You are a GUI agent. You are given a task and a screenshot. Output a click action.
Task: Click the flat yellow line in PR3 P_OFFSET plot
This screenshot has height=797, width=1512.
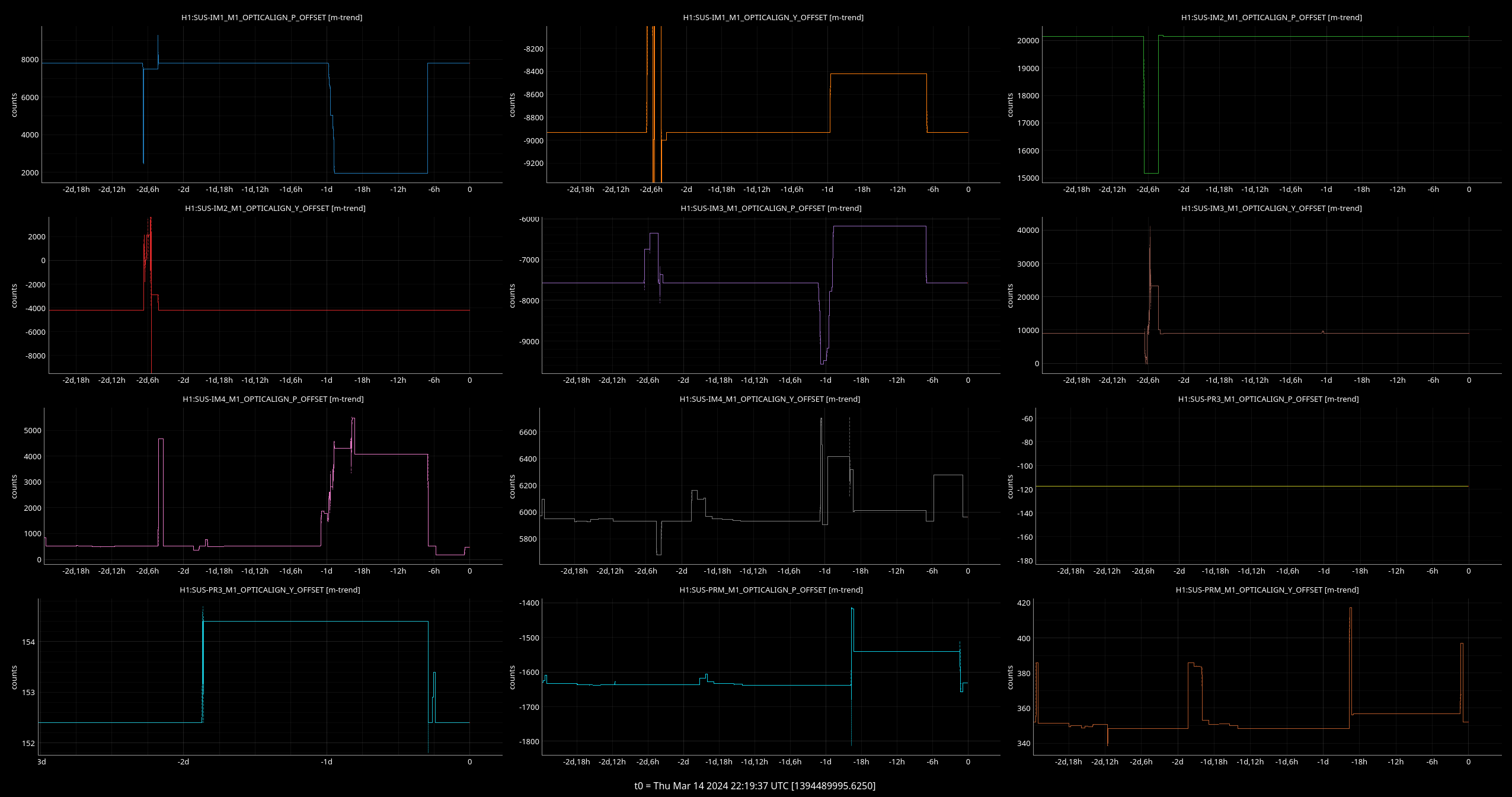coord(1245,486)
